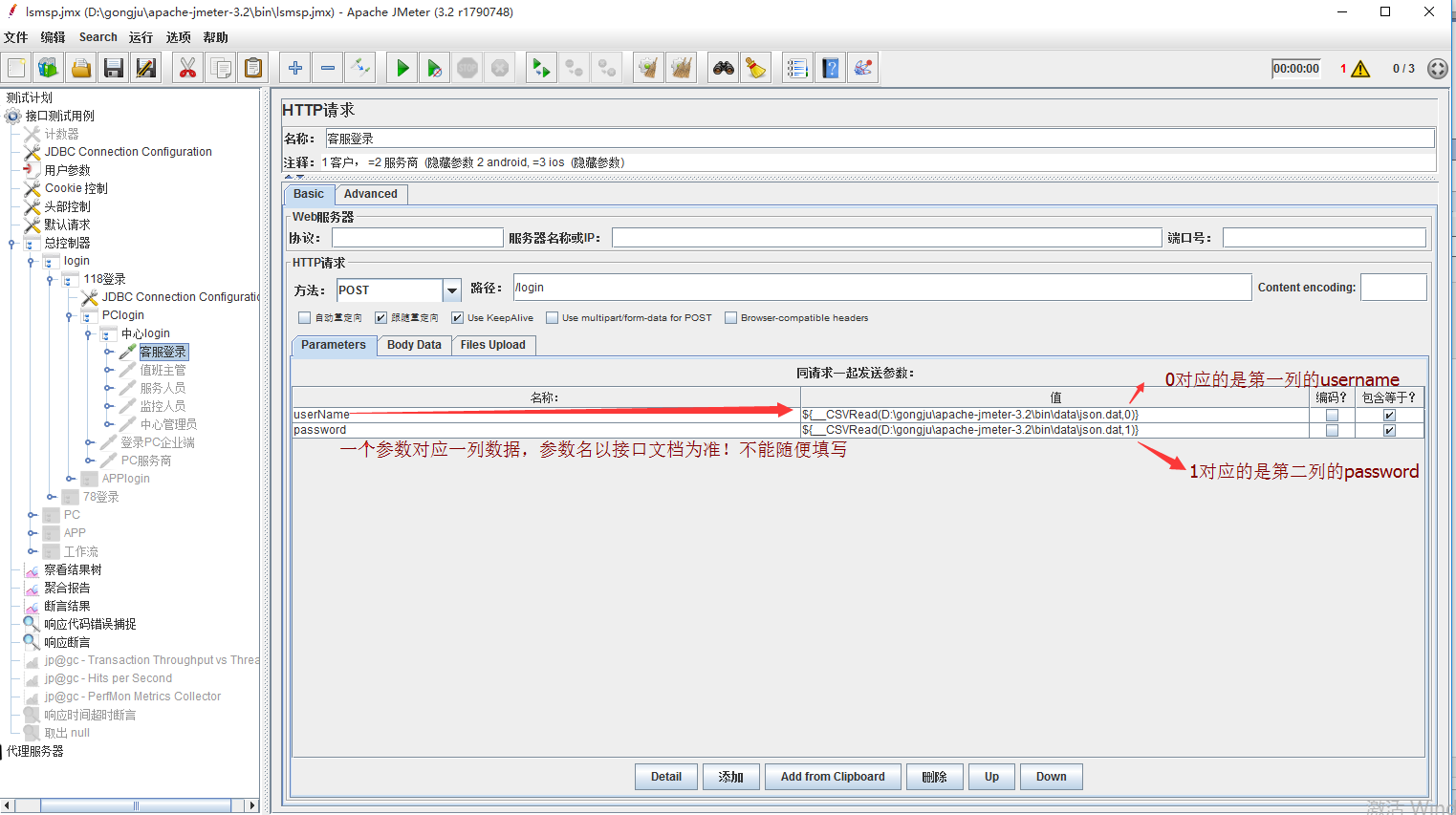Click the 服务器名称或IP input field
This screenshot has width=1456, height=815.
tap(886, 238)
